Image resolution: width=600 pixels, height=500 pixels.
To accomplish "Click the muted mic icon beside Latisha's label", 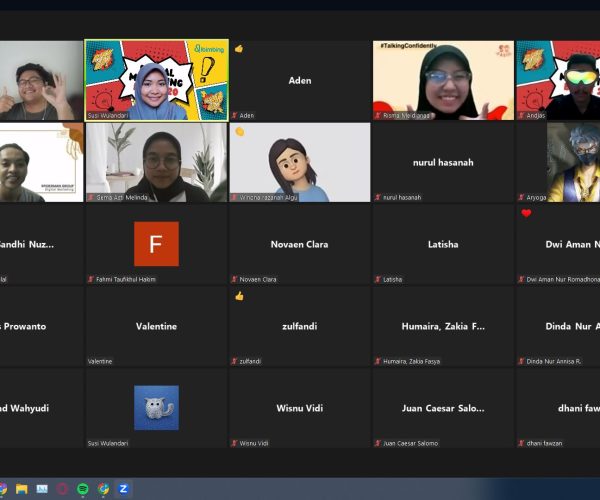I will (x=378, y=279).
